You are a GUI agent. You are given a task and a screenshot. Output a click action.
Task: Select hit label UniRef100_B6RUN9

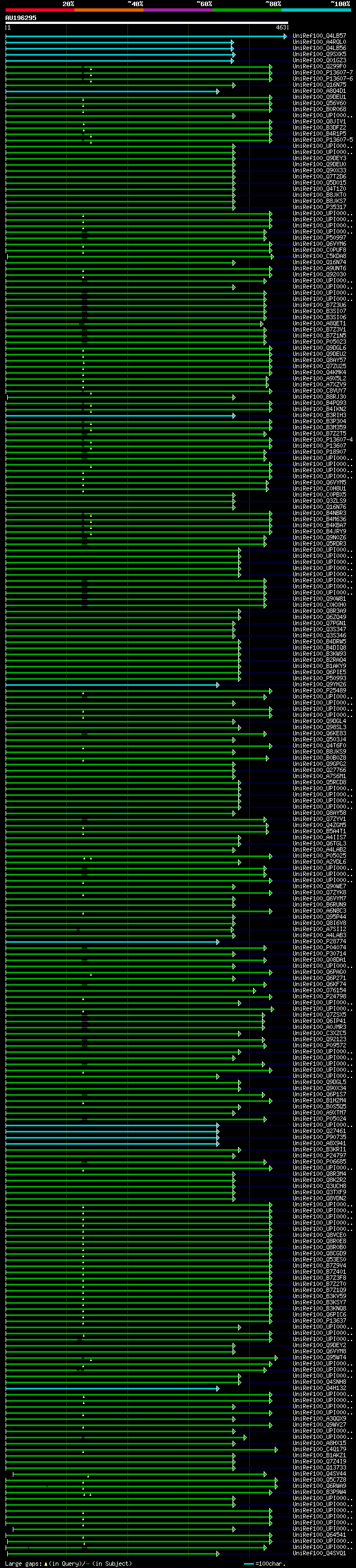coord(319,904)
